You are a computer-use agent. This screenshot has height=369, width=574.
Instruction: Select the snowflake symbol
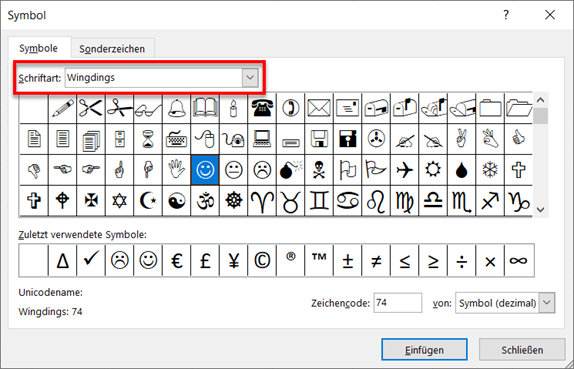click(x=490, y=170)
